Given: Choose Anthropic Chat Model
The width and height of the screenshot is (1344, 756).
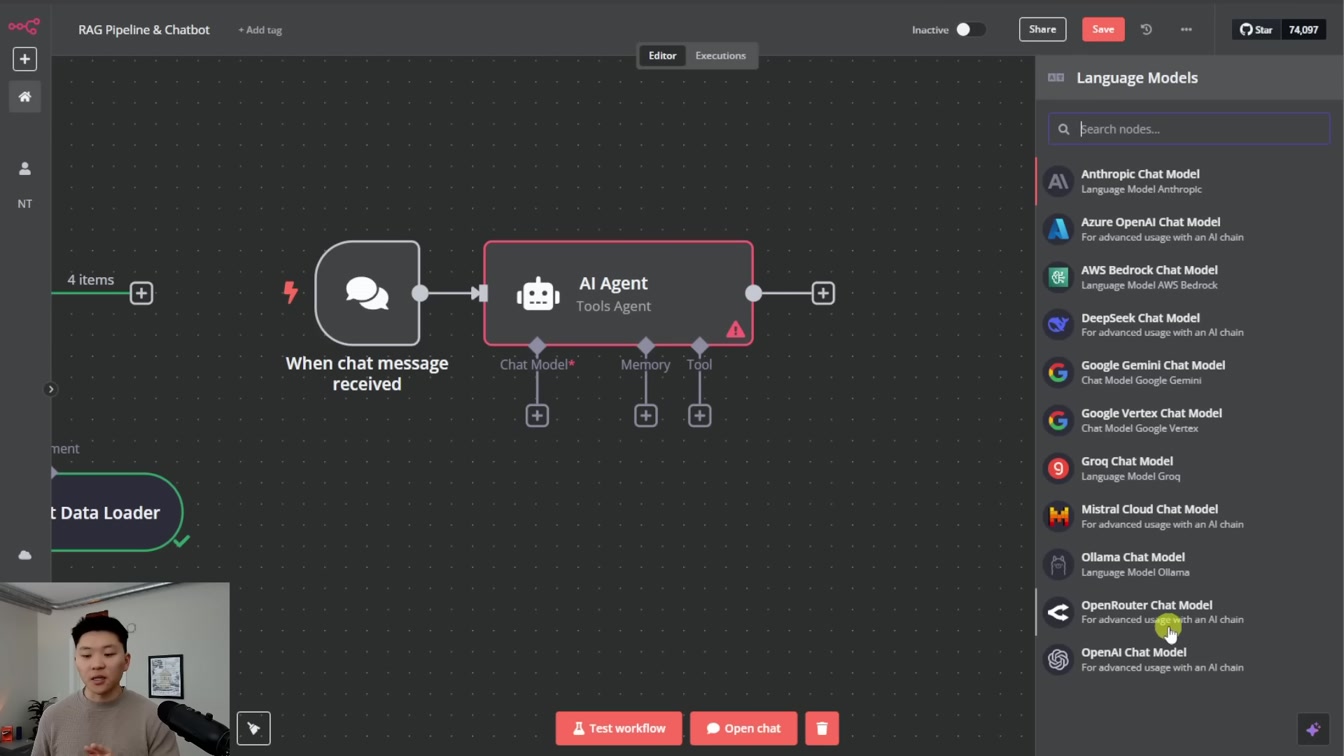Looking at the screenshot, I should [1189, 181].
